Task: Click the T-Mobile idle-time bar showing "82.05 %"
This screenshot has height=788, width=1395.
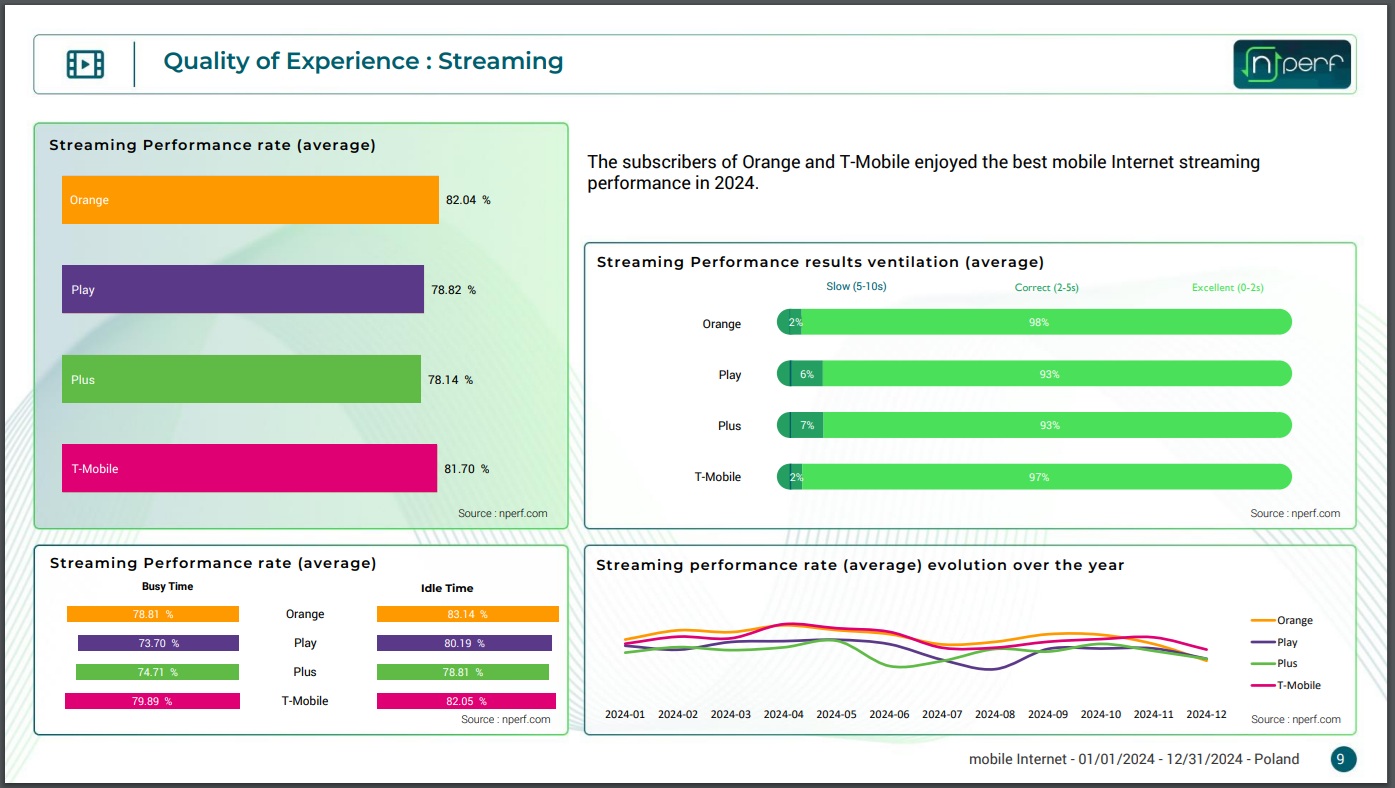Action: (x=466, y=701)
